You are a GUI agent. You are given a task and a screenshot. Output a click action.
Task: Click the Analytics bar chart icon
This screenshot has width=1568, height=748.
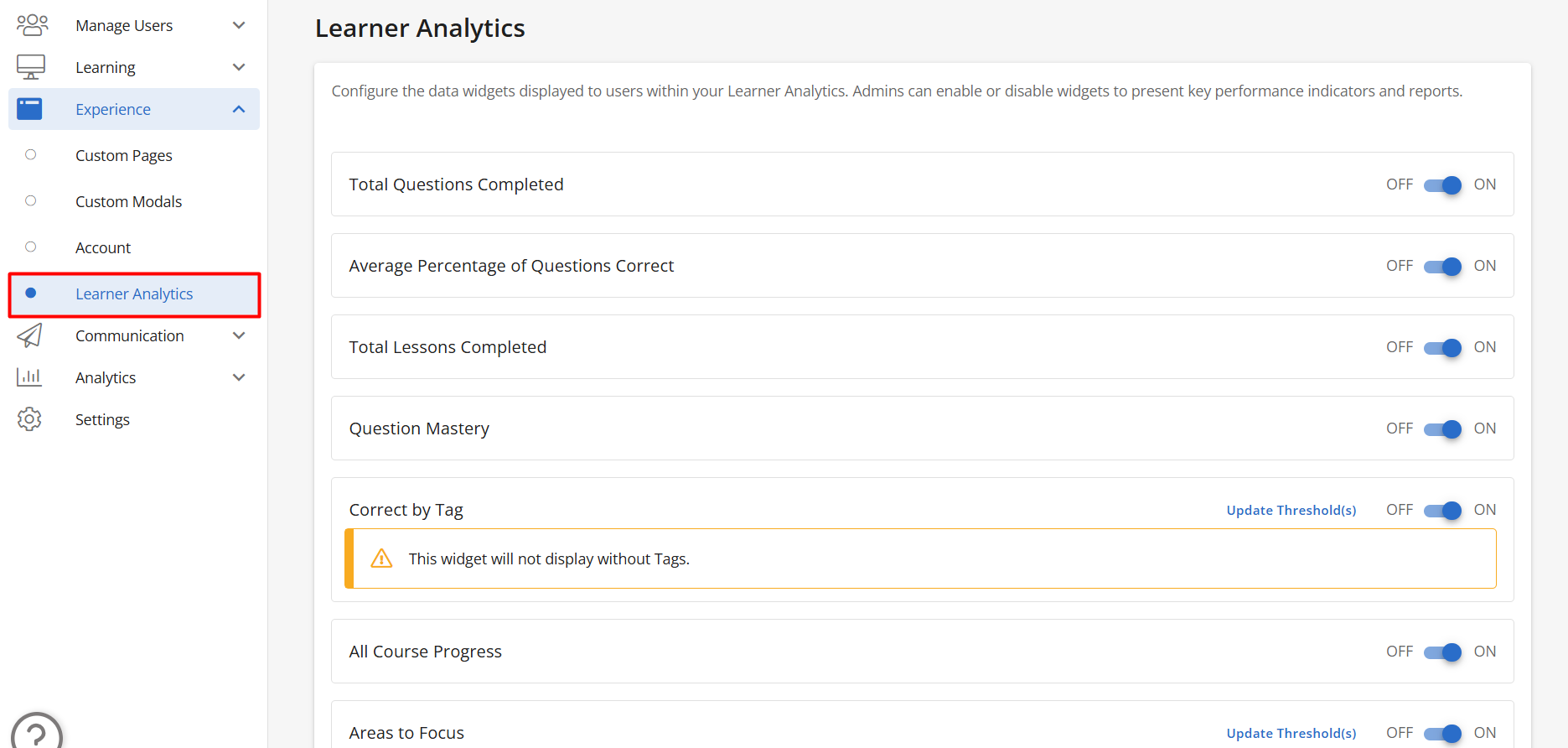click(29, 377)
